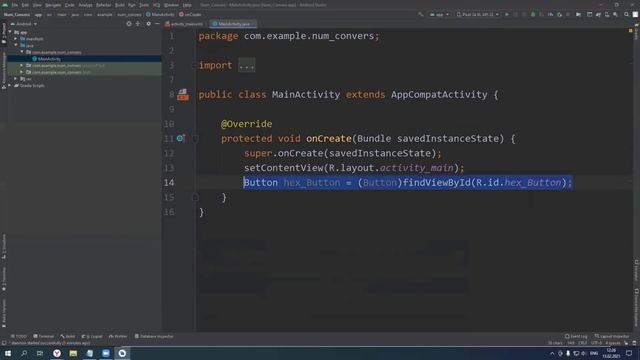Collapse onCreate method with fold toggle on line 11
The width and height of the screenshot is (640, 360).
(196, 139)
